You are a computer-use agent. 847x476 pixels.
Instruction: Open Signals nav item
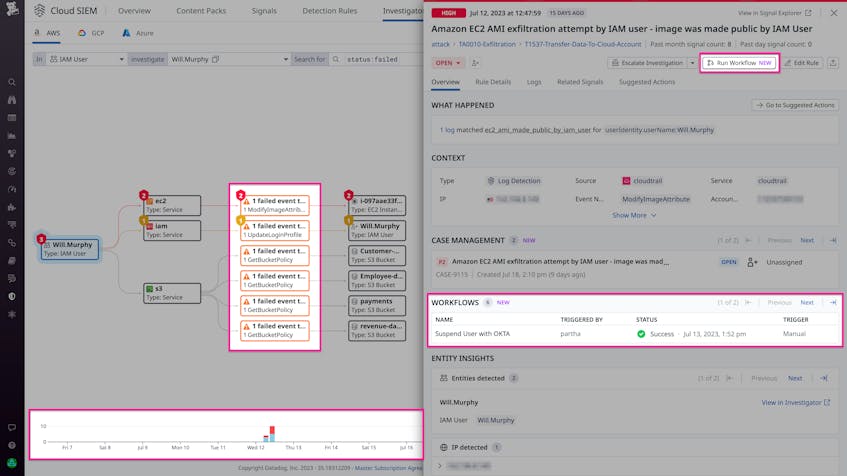(264, 11)
